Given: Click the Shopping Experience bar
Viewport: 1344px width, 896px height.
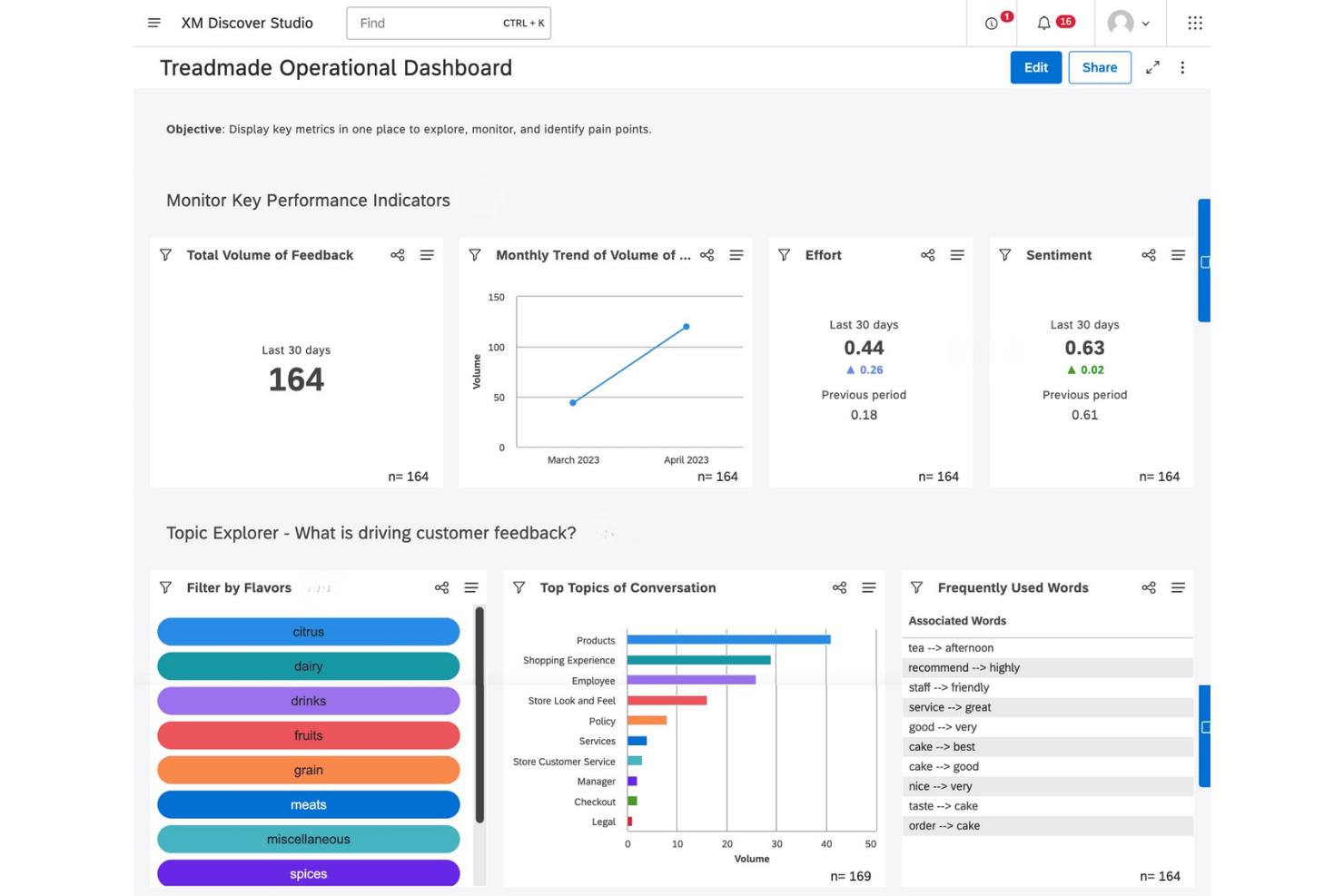Looking at the screenshot, I should [x=699, y=660].
